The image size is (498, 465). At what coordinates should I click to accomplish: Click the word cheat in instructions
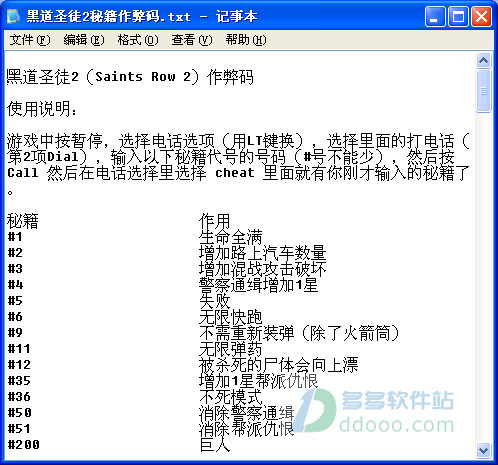pyautogui.click(x=235, y=173)
